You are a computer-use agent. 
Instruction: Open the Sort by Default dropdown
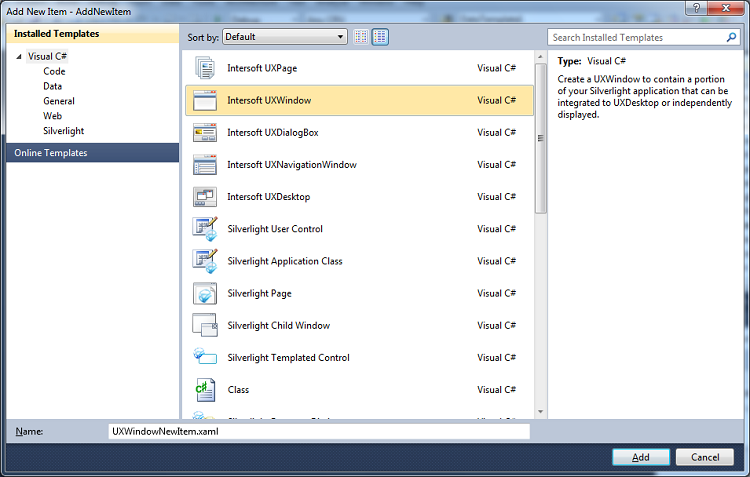[x=285, y=37]
